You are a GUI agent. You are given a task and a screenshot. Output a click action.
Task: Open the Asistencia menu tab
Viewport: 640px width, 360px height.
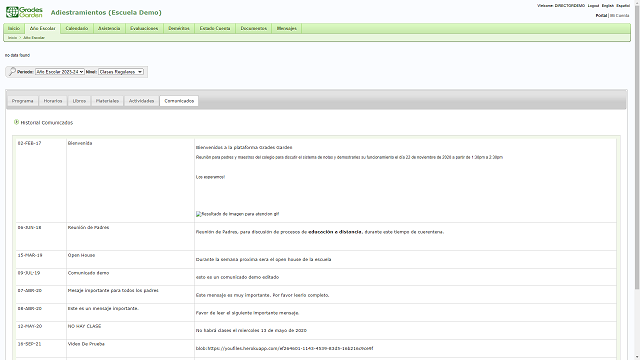[109, 28]
